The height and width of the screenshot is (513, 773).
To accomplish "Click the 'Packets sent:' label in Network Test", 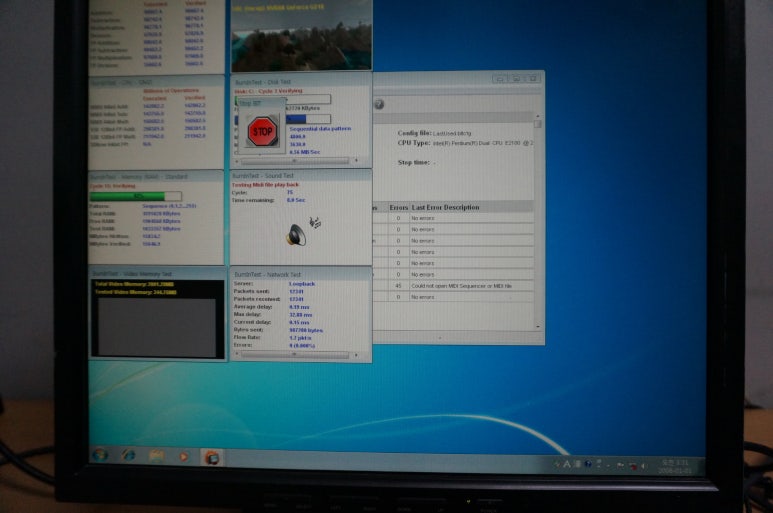I will tap(251, 291).
